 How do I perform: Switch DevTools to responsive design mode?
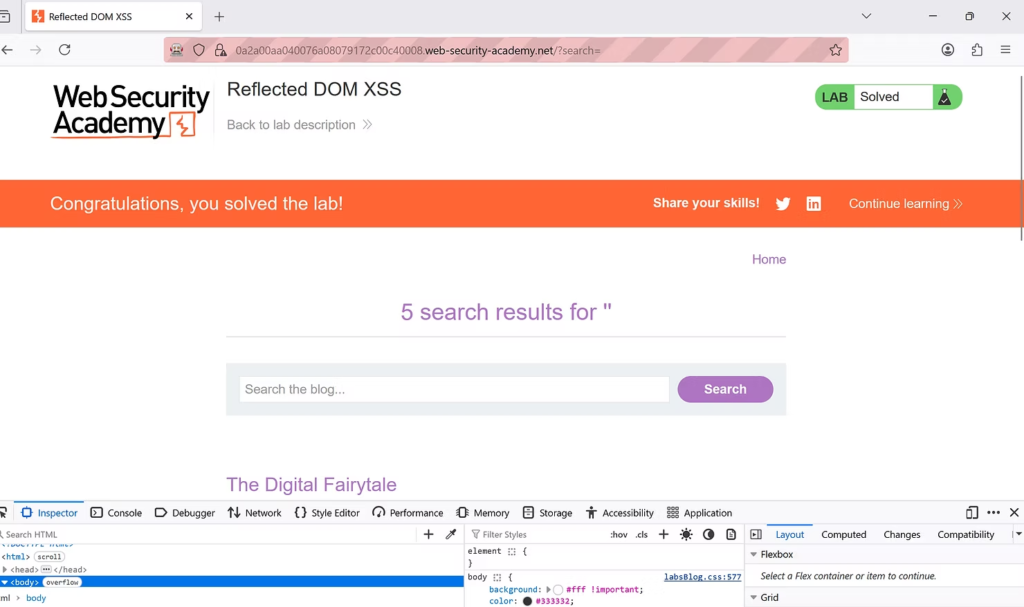[x=972, y=513]
